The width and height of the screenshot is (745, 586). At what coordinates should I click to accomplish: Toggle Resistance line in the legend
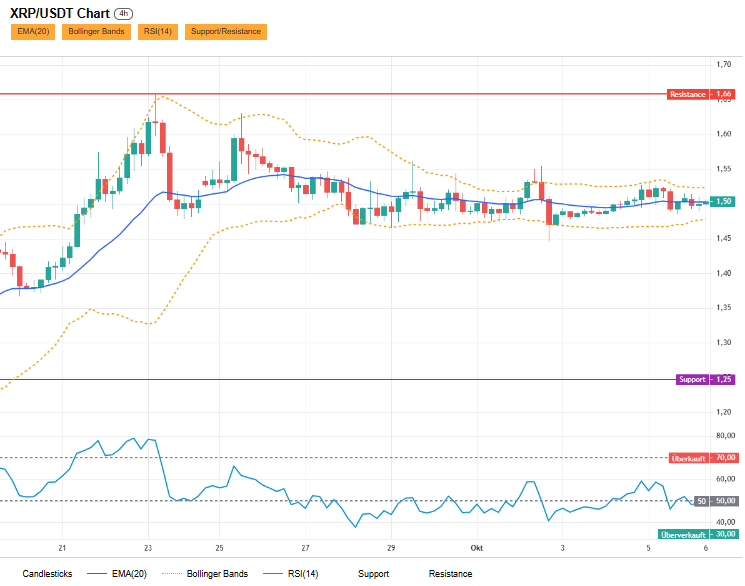pyautogui.click(x=450, y=574)
